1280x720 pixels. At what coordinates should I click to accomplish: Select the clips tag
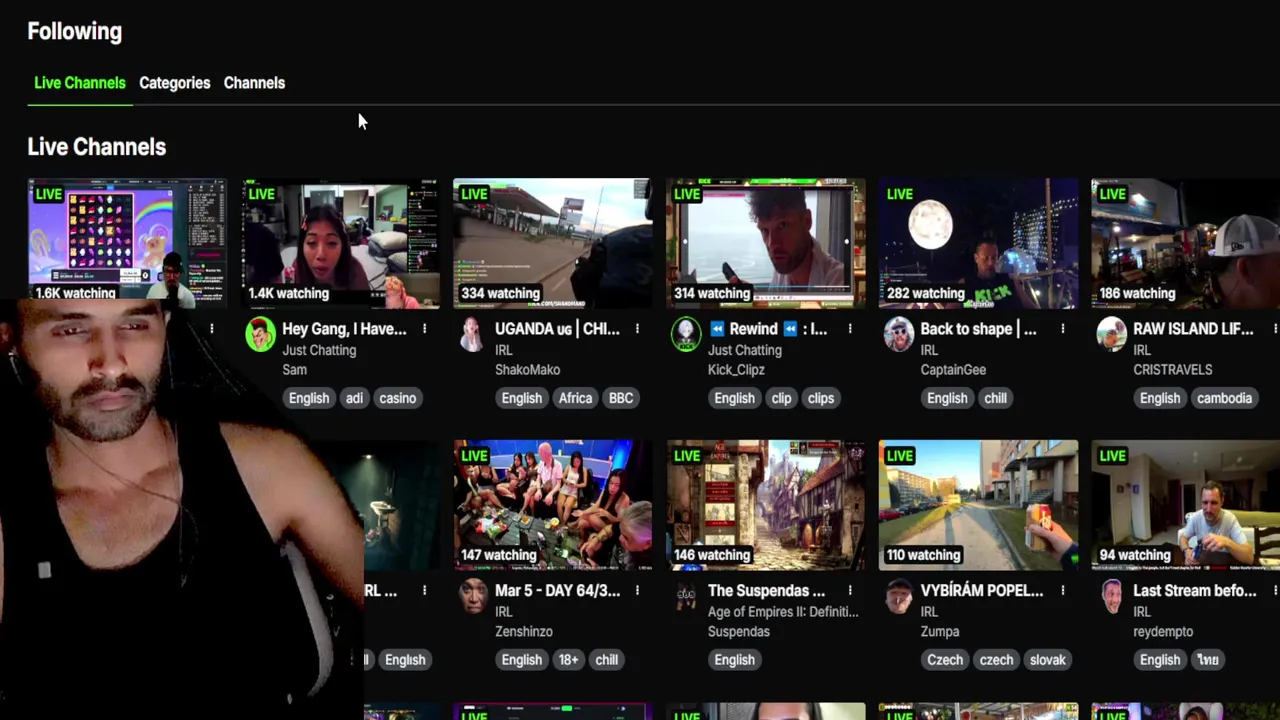[821, 398]
